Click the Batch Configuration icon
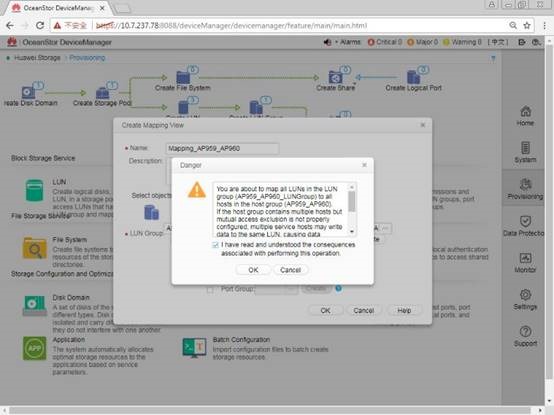 [194, 348]
